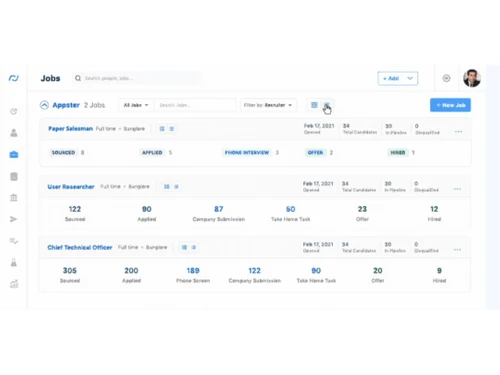This screenshot has width=500, height=375.
Task: Select the PHONE INTERVIEW stage of Paper Salesman
Action: pos(247,152)
